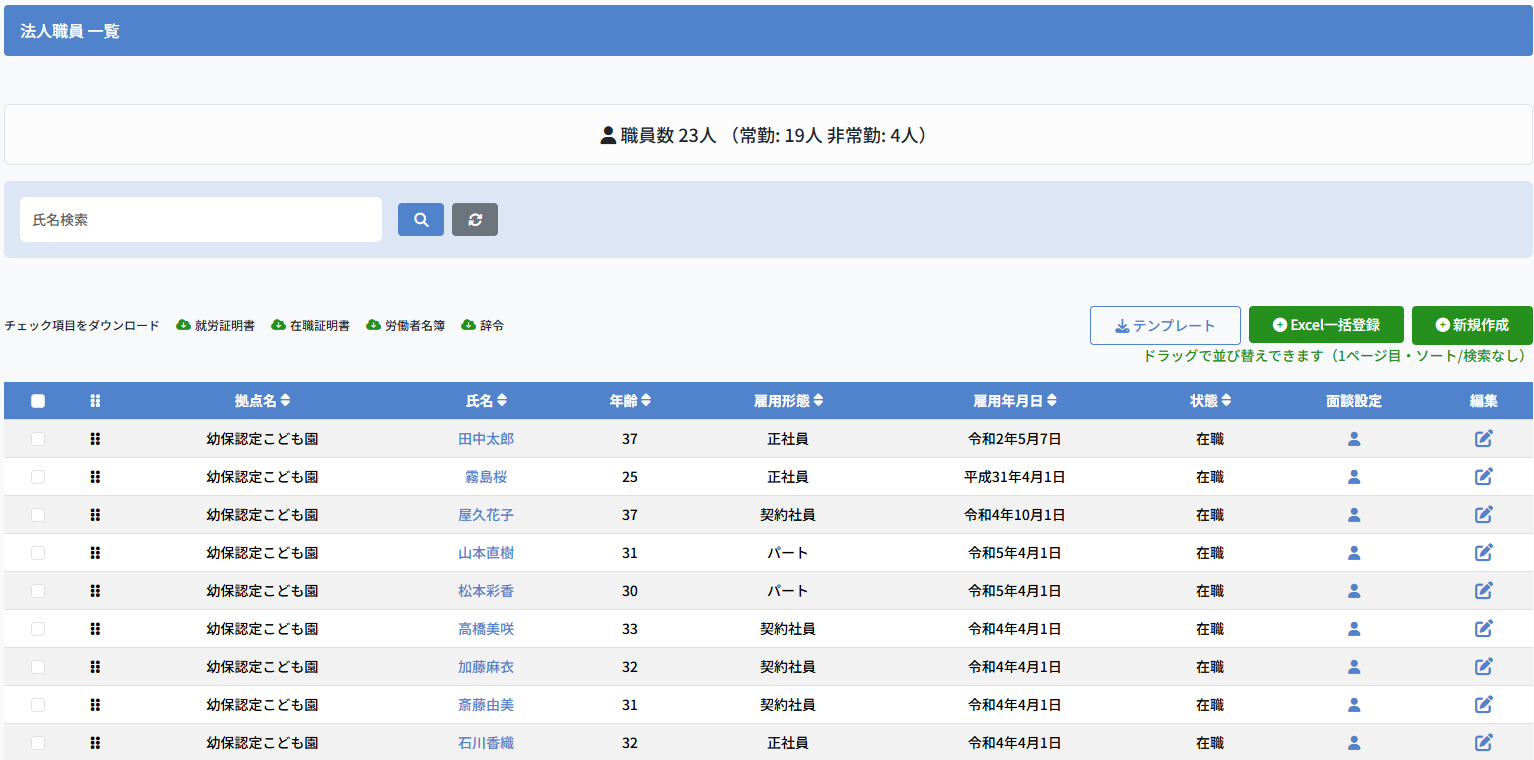
Task: Click the refresh icon next to search
Action: pos(475,219)
